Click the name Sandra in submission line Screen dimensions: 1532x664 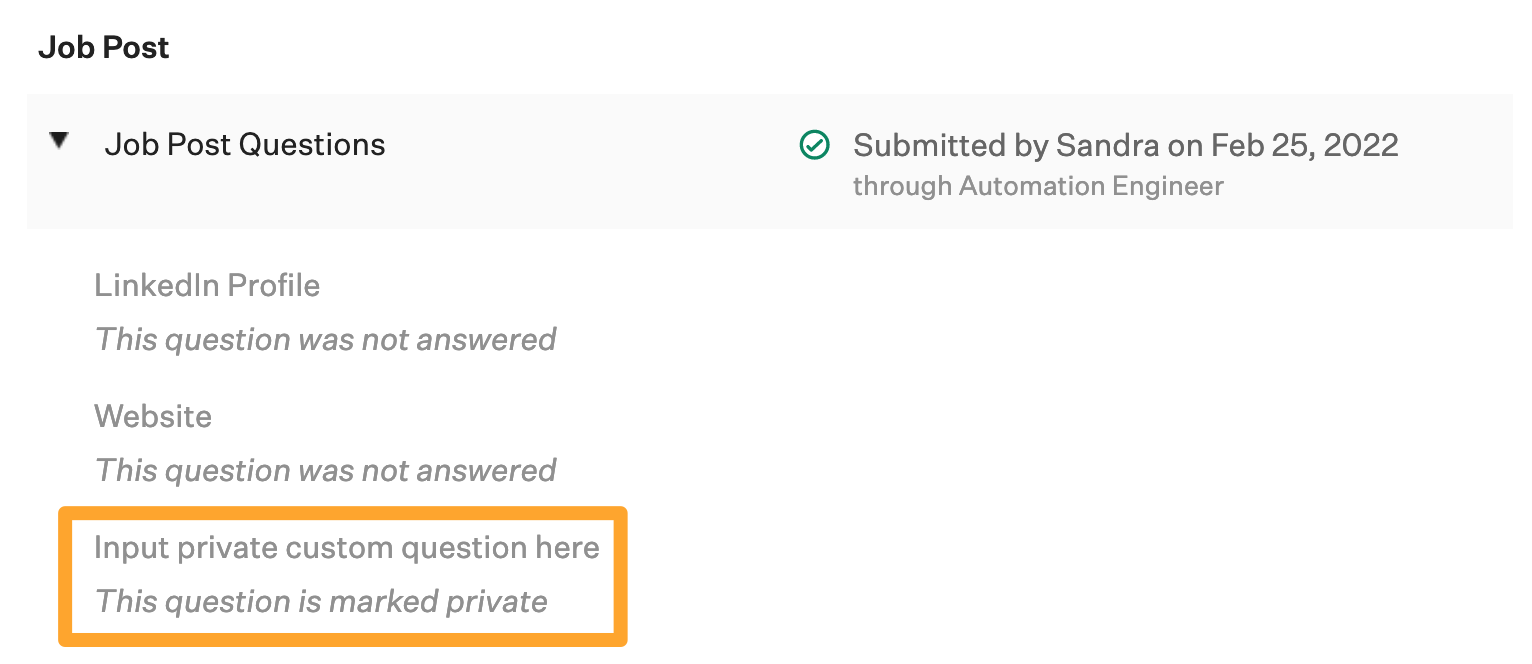tap(1107, 146)
